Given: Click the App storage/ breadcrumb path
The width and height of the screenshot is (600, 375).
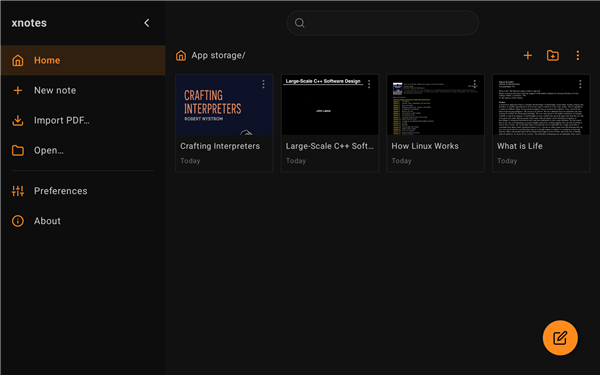Looking at the screenshot, I should click(x=218, y=55).
